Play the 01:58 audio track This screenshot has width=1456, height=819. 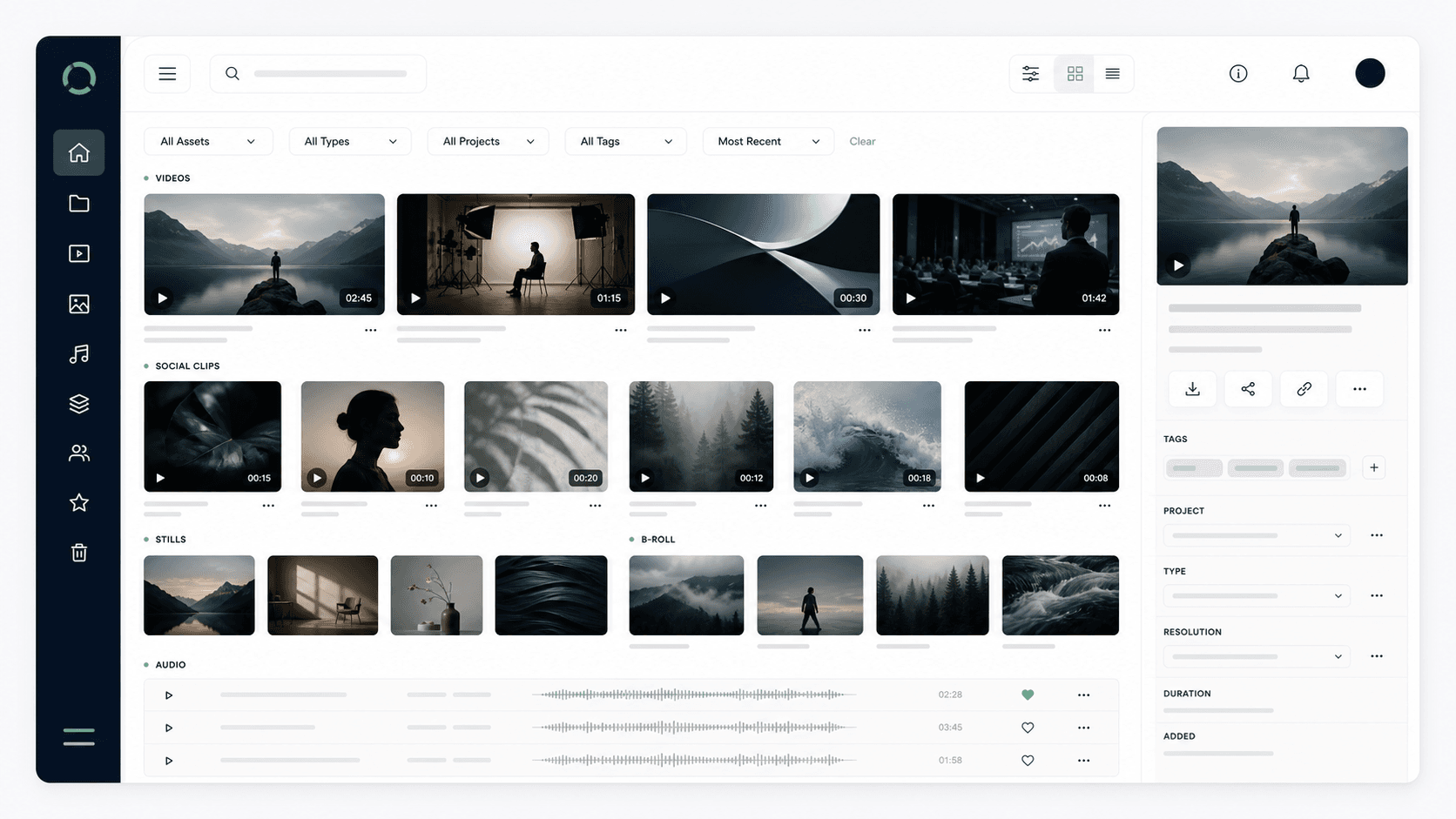click(x=169, y=761)
